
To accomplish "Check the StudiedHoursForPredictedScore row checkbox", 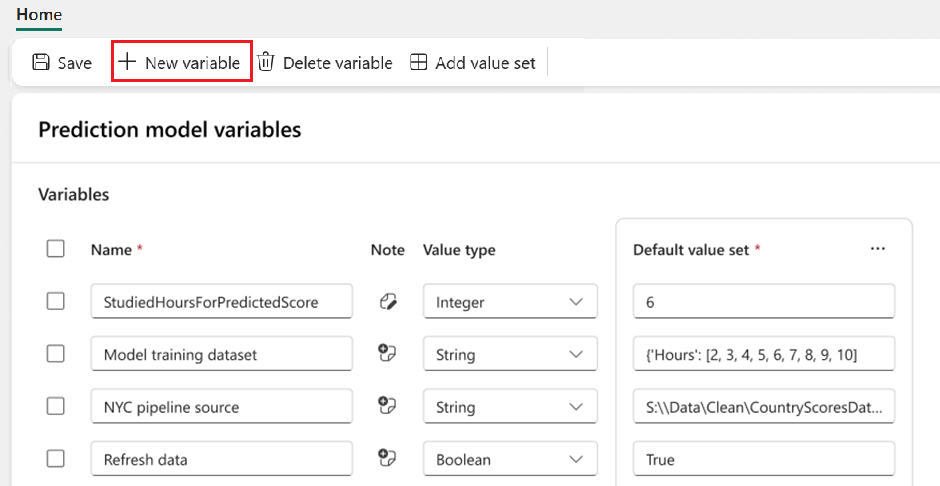I will click(56, 301).
